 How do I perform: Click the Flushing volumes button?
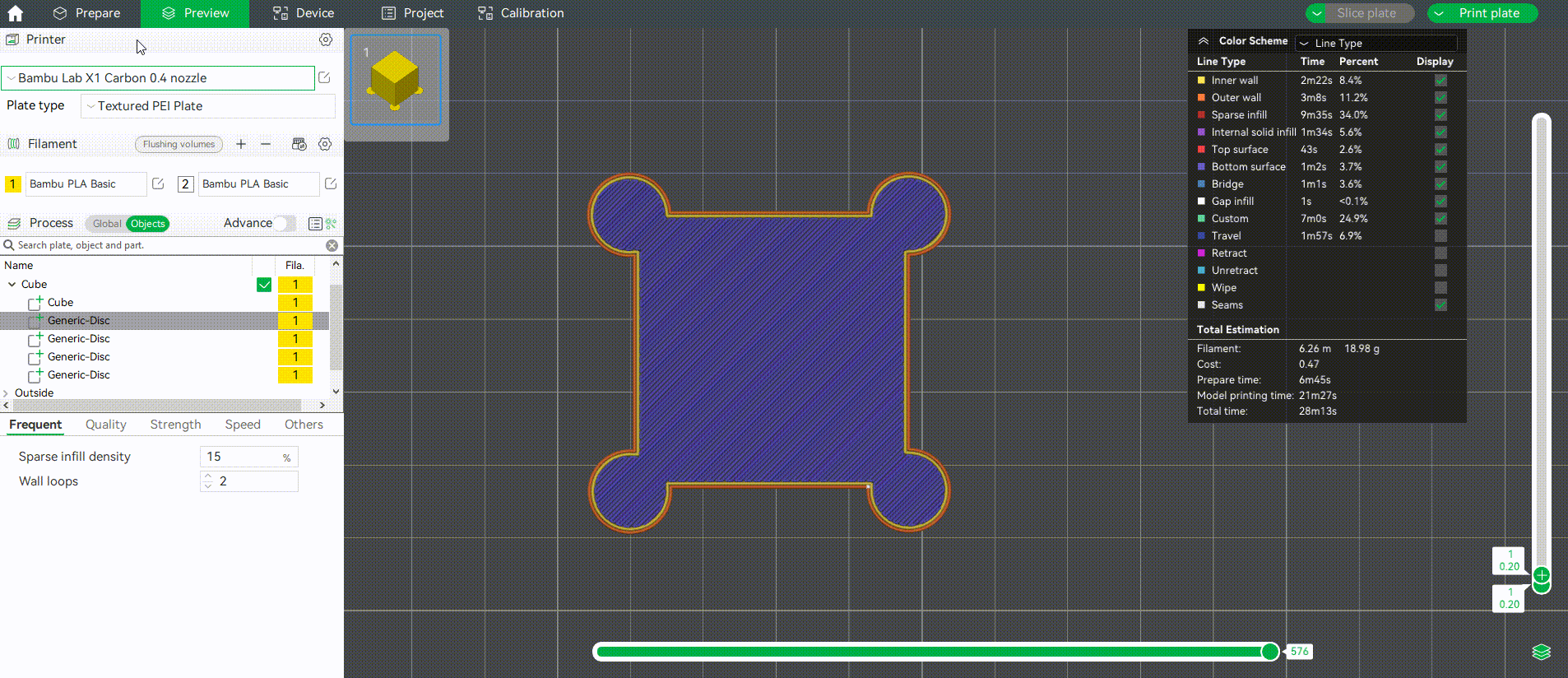tap(179, 144)
